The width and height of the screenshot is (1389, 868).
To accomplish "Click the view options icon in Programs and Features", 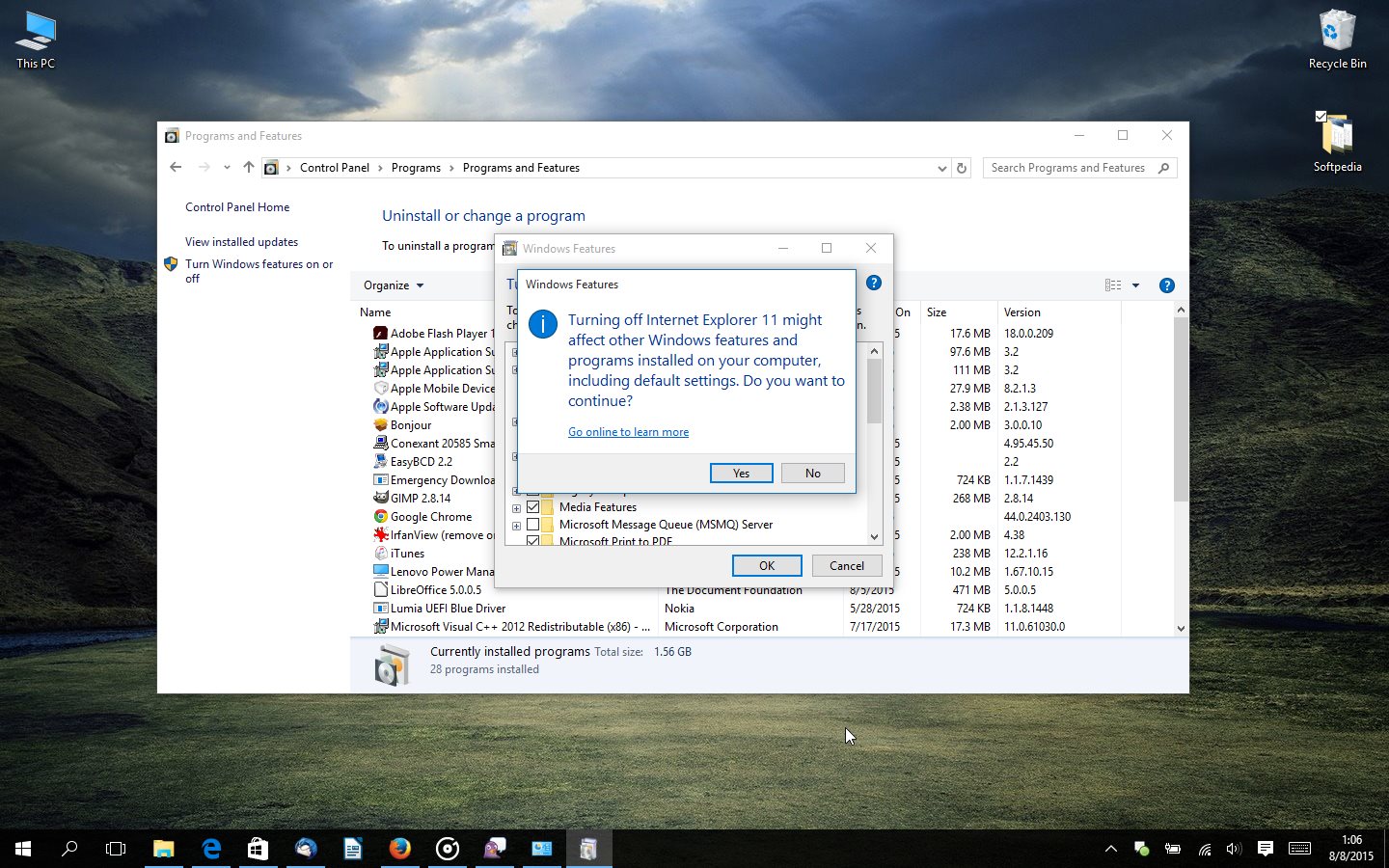I will [x=1113, y=285].
